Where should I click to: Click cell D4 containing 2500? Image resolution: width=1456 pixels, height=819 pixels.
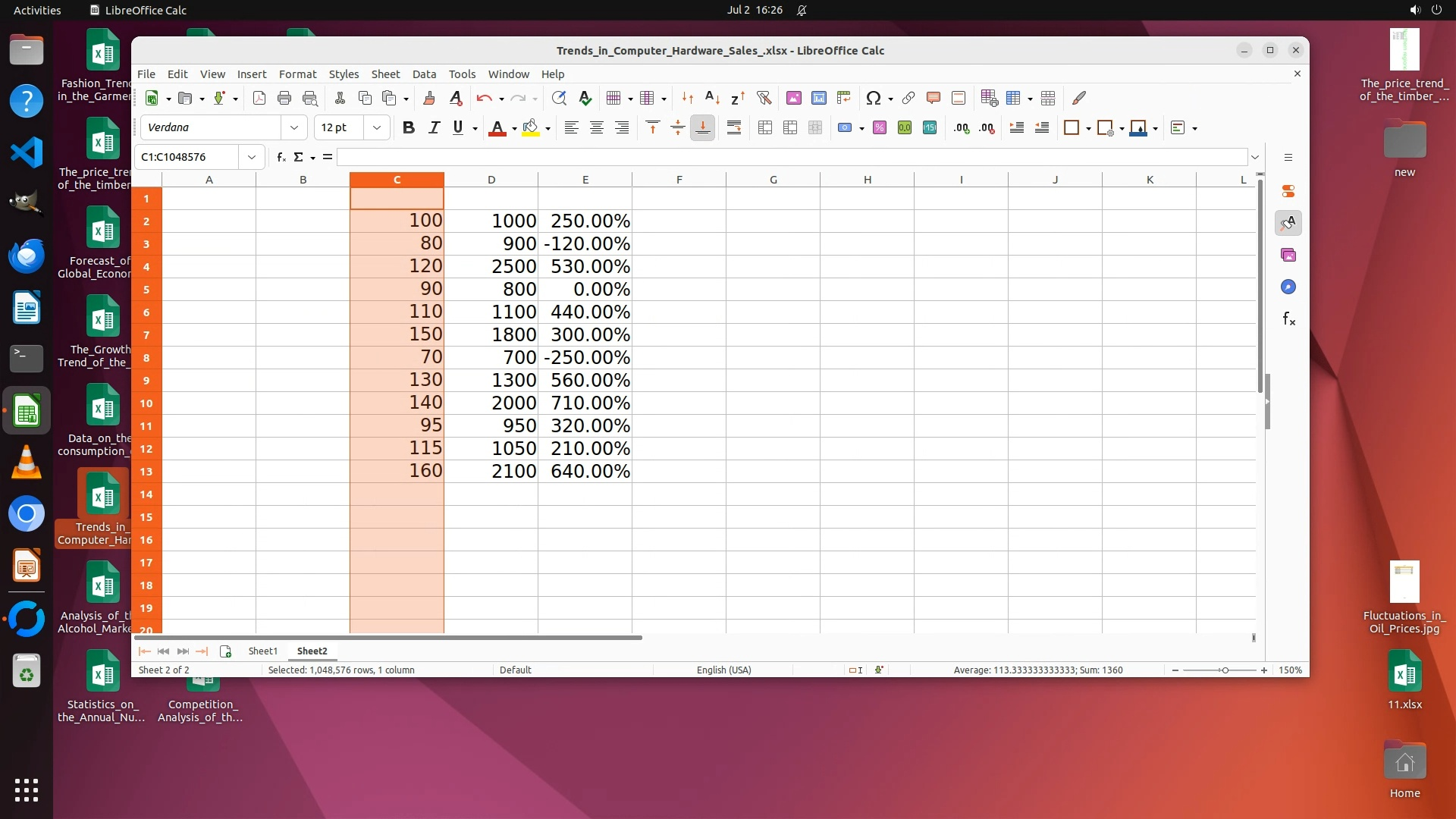(491, 267)
